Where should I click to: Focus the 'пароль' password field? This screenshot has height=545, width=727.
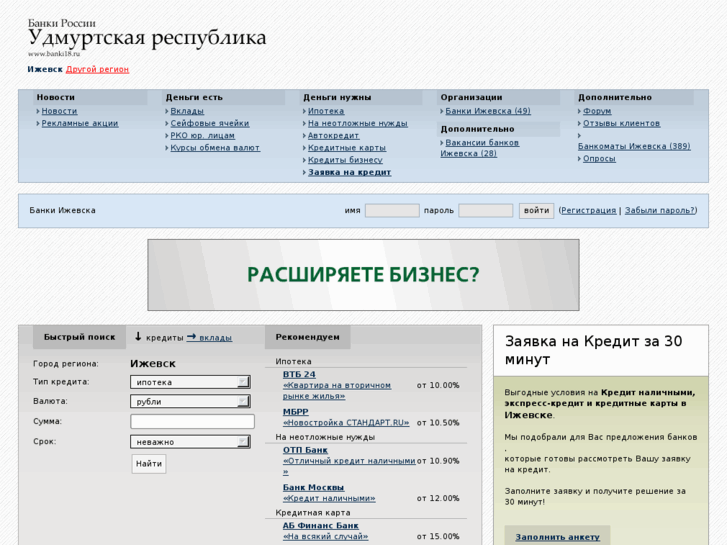click(x=485, y=211)
